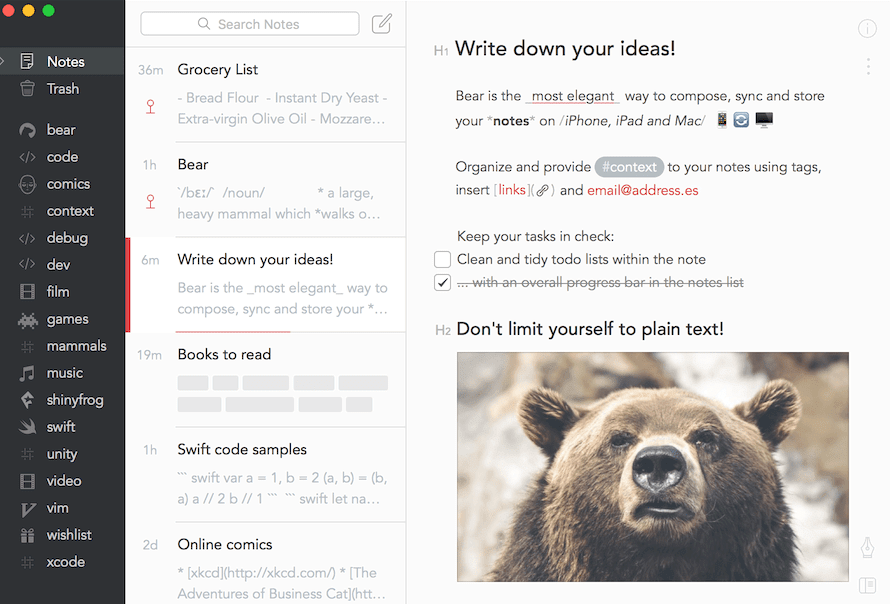Open the swift tag in sidebar
This screenshot has height=604, width=890.
pyautogui.click(x=60, y=427)
